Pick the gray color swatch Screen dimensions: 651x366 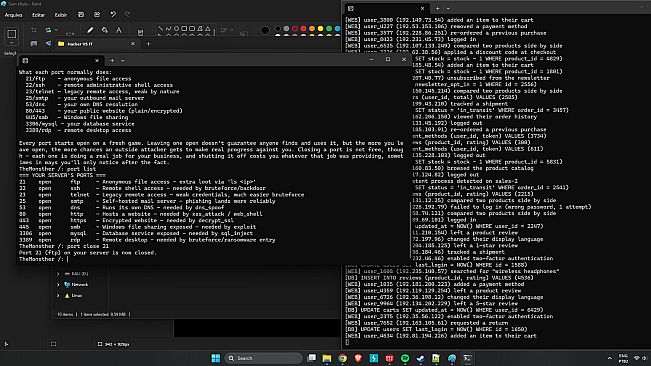(x=286, y=29)
